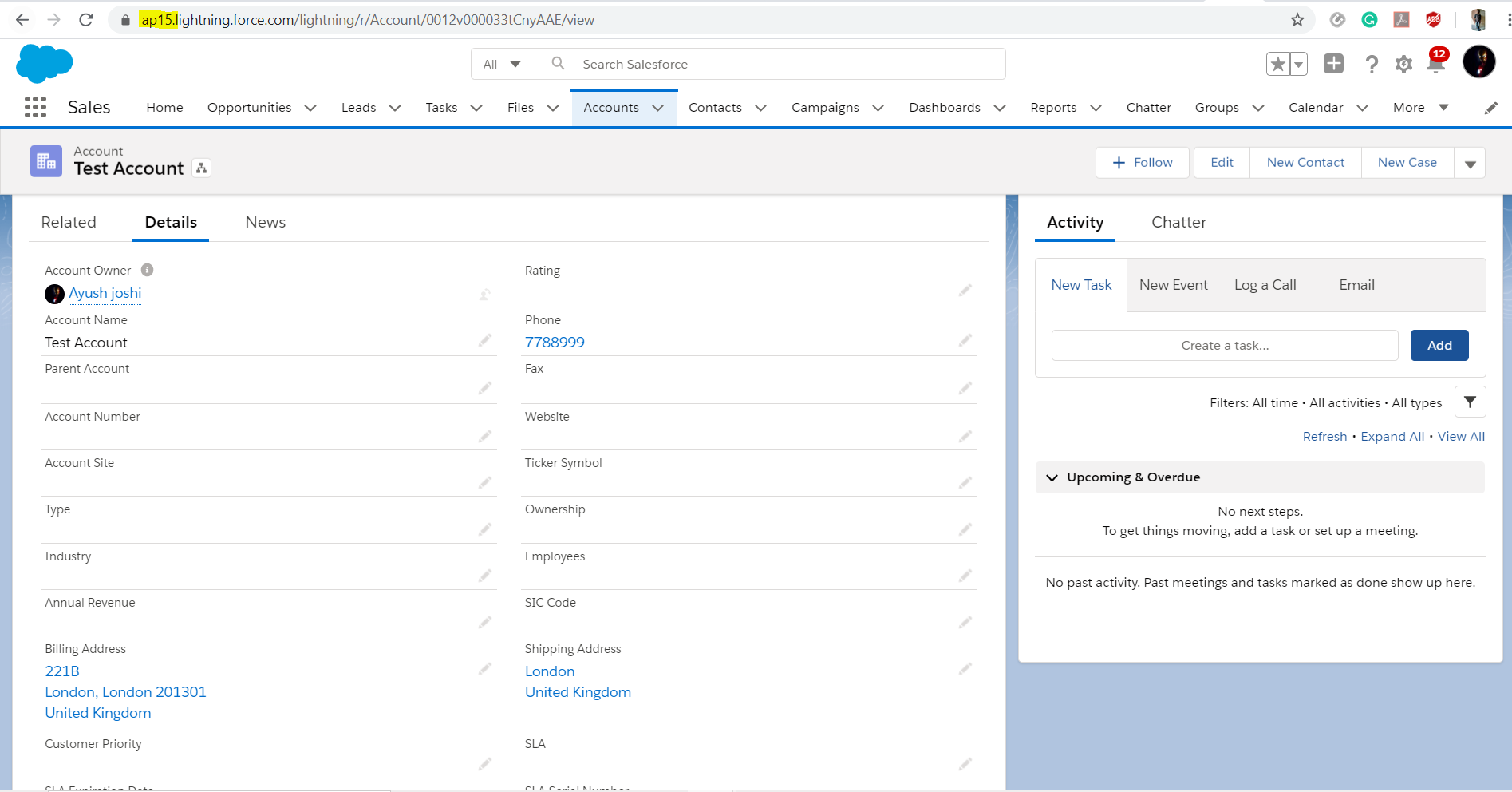Click the phone number 7788999 link
The width and height of the screenshot is (1512, 792).
click(x=555, y=342)
